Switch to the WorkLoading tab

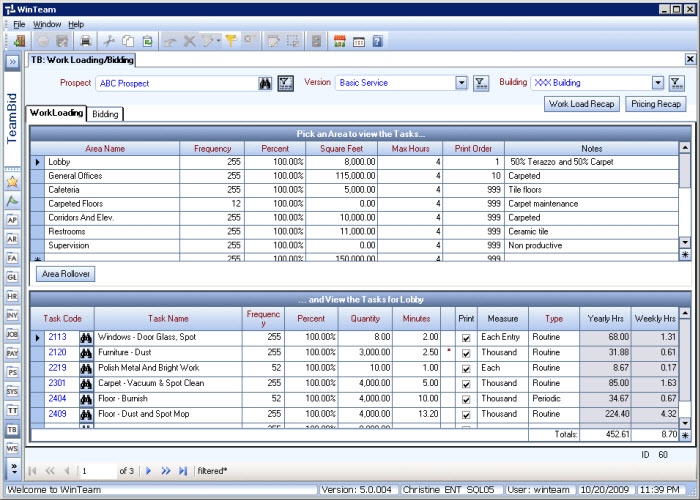(x=56, y=113)
